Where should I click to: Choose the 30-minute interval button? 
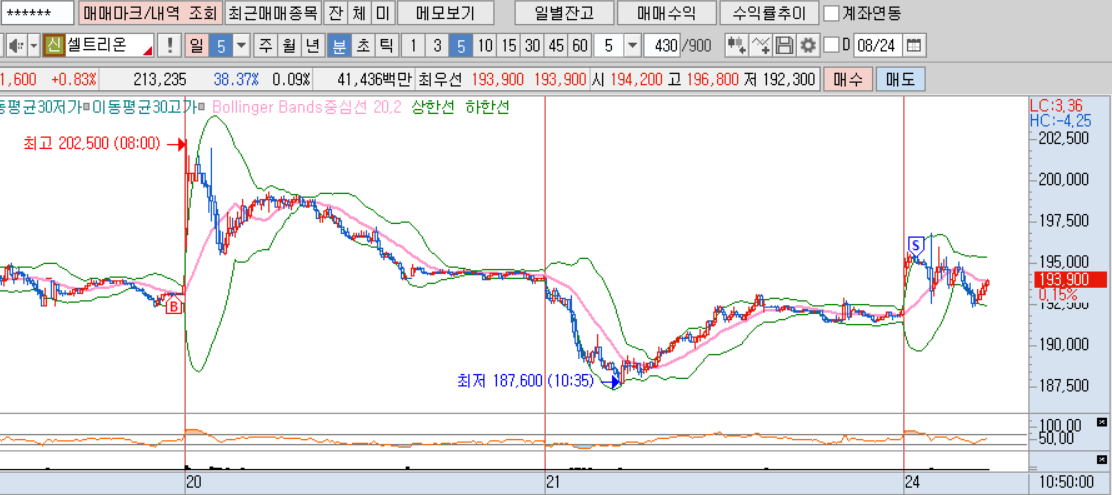click(532, 46)
